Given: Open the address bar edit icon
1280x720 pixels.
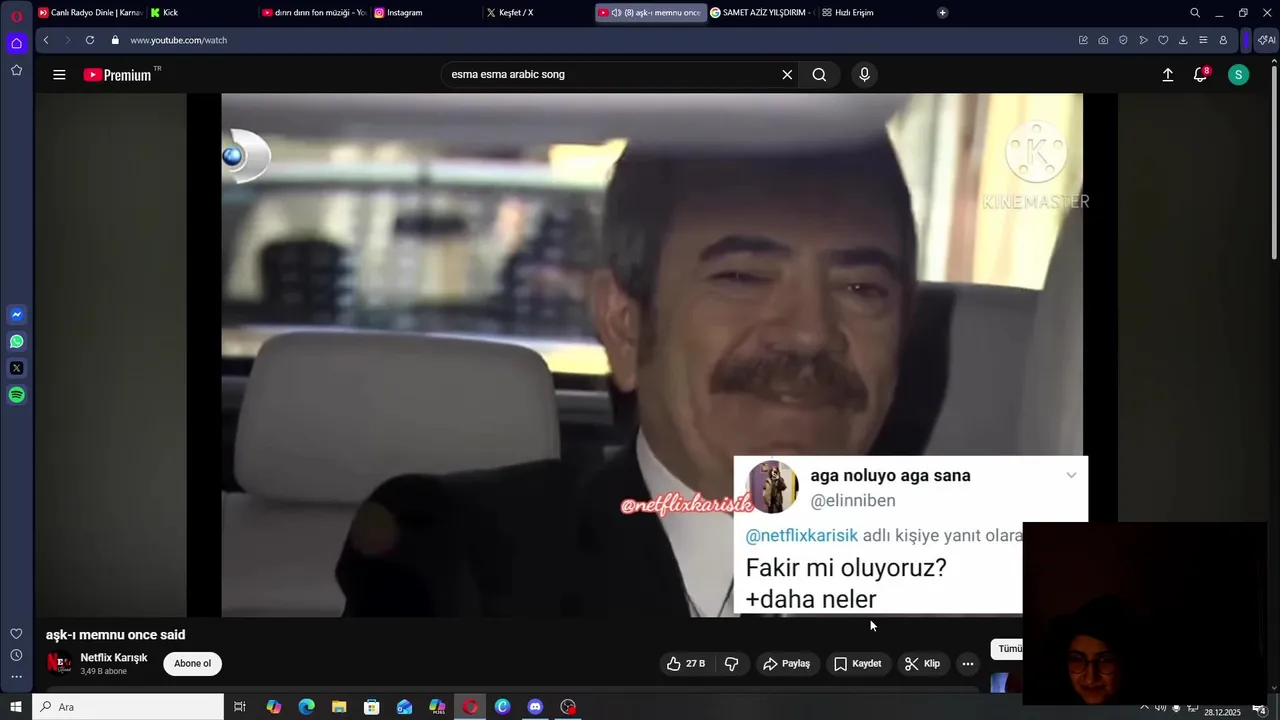Looking at the screenshot, I should (1083, 40).
